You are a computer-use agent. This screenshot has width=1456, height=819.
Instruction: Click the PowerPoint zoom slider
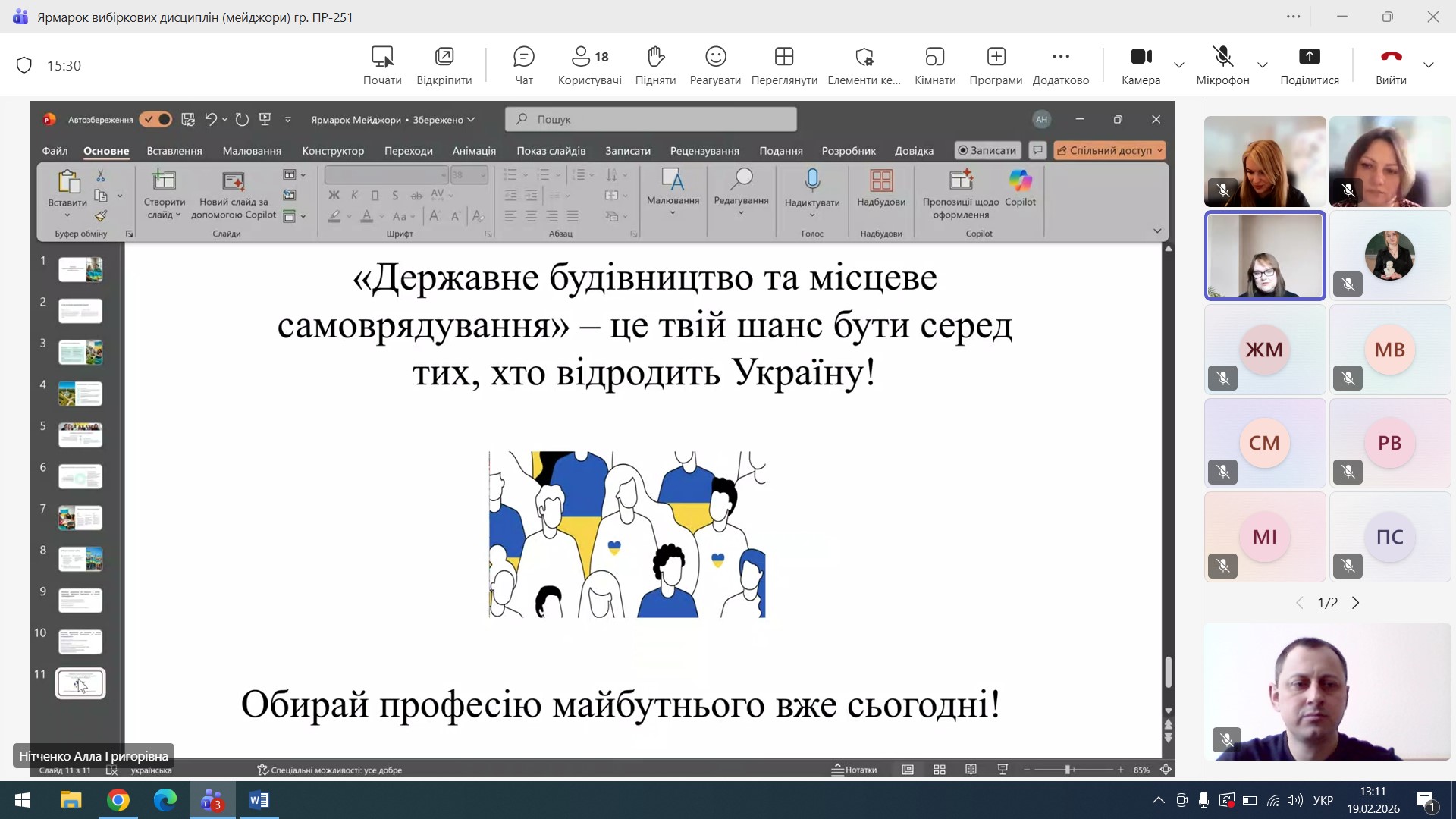(x=1068, y=770)
